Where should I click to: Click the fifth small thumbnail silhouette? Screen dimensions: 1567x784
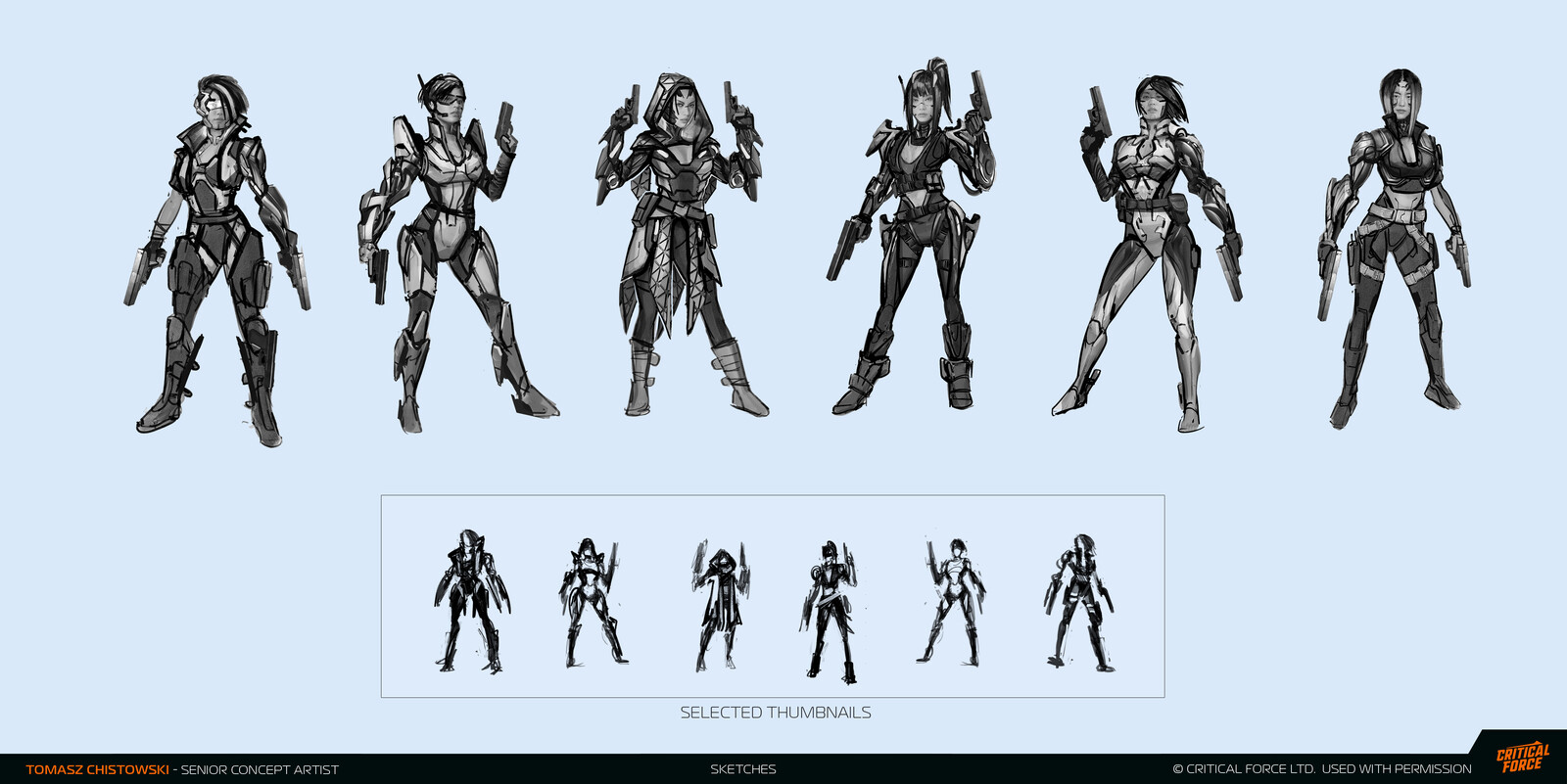(x=952, y=602)
